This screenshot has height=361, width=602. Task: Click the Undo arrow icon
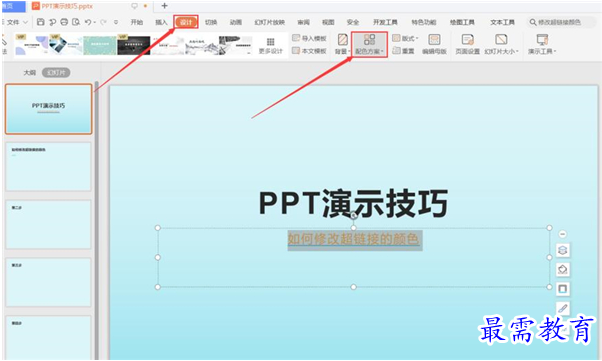click(88, 22)
